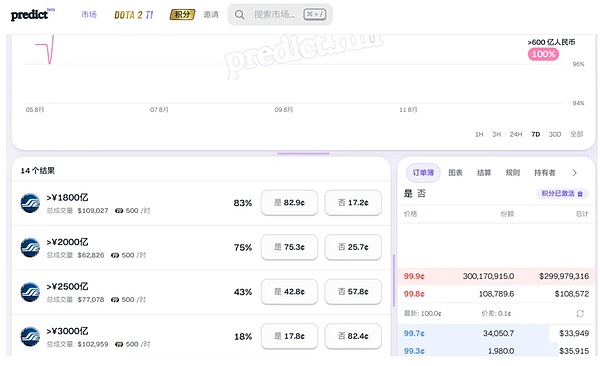The height and width of the screenshot is (366, 600).
Task: Click the >¥1800亿 market logo icon
Action: point(30,203)
